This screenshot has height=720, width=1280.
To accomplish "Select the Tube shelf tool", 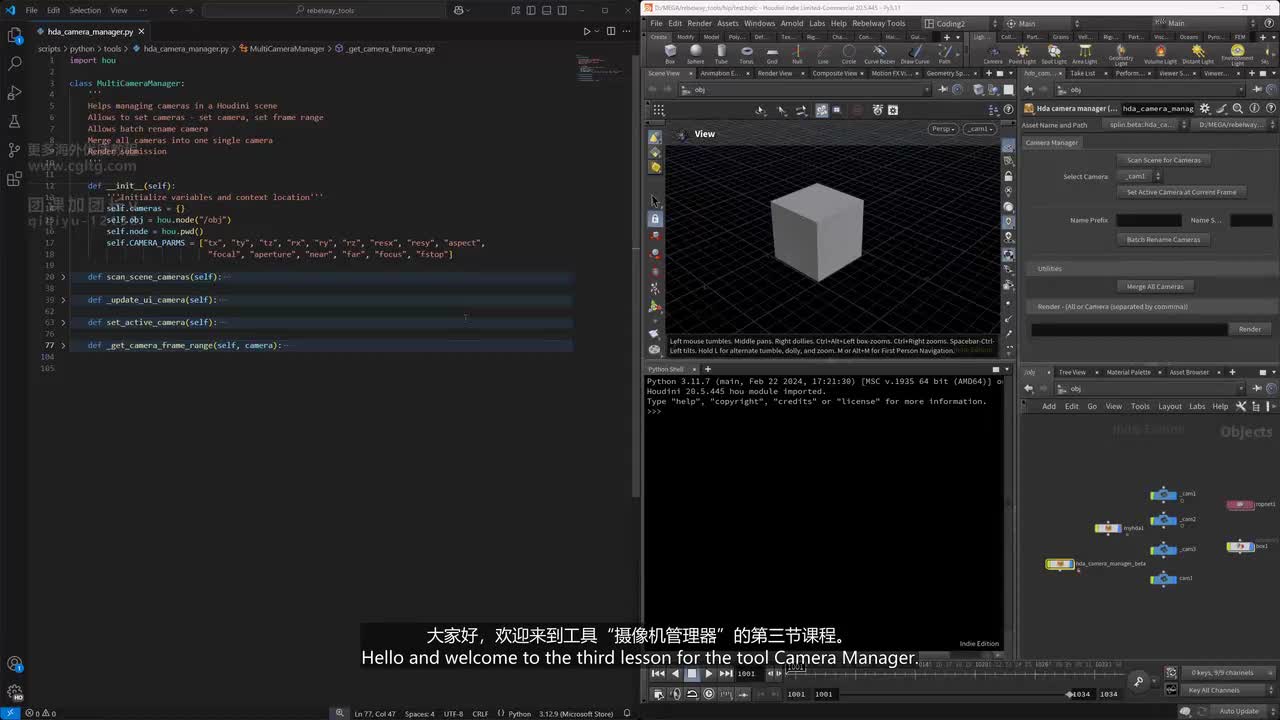I will (721, 54).
